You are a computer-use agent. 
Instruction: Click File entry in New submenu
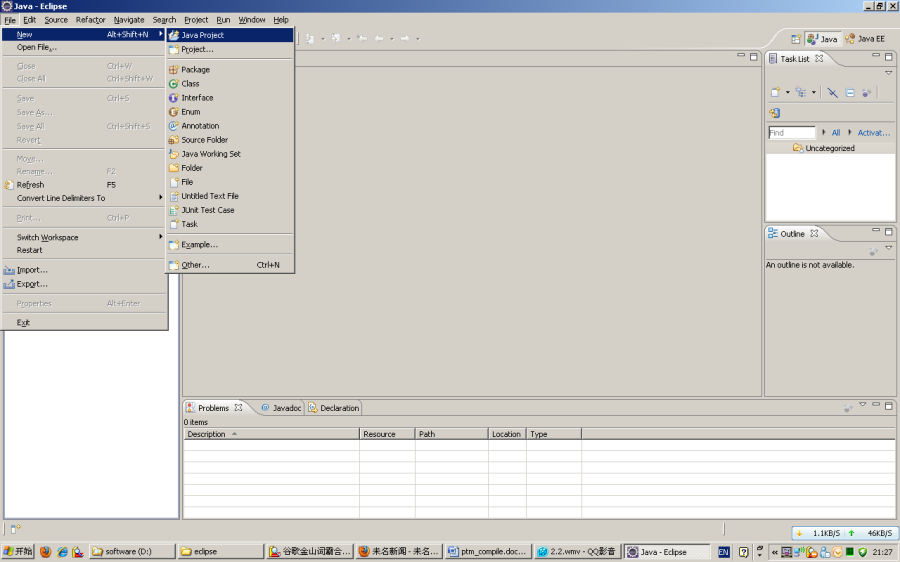230,182
